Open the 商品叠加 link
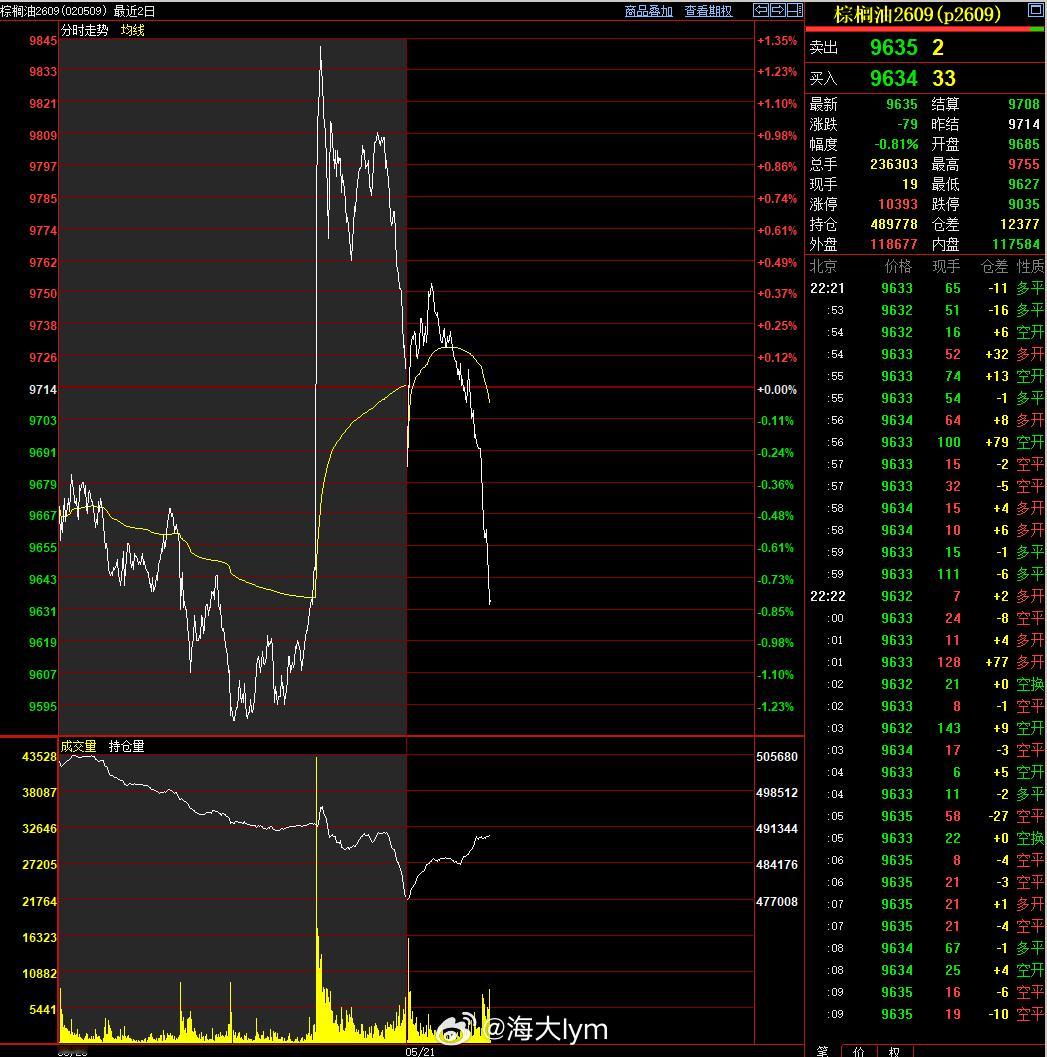 point(649,11)
